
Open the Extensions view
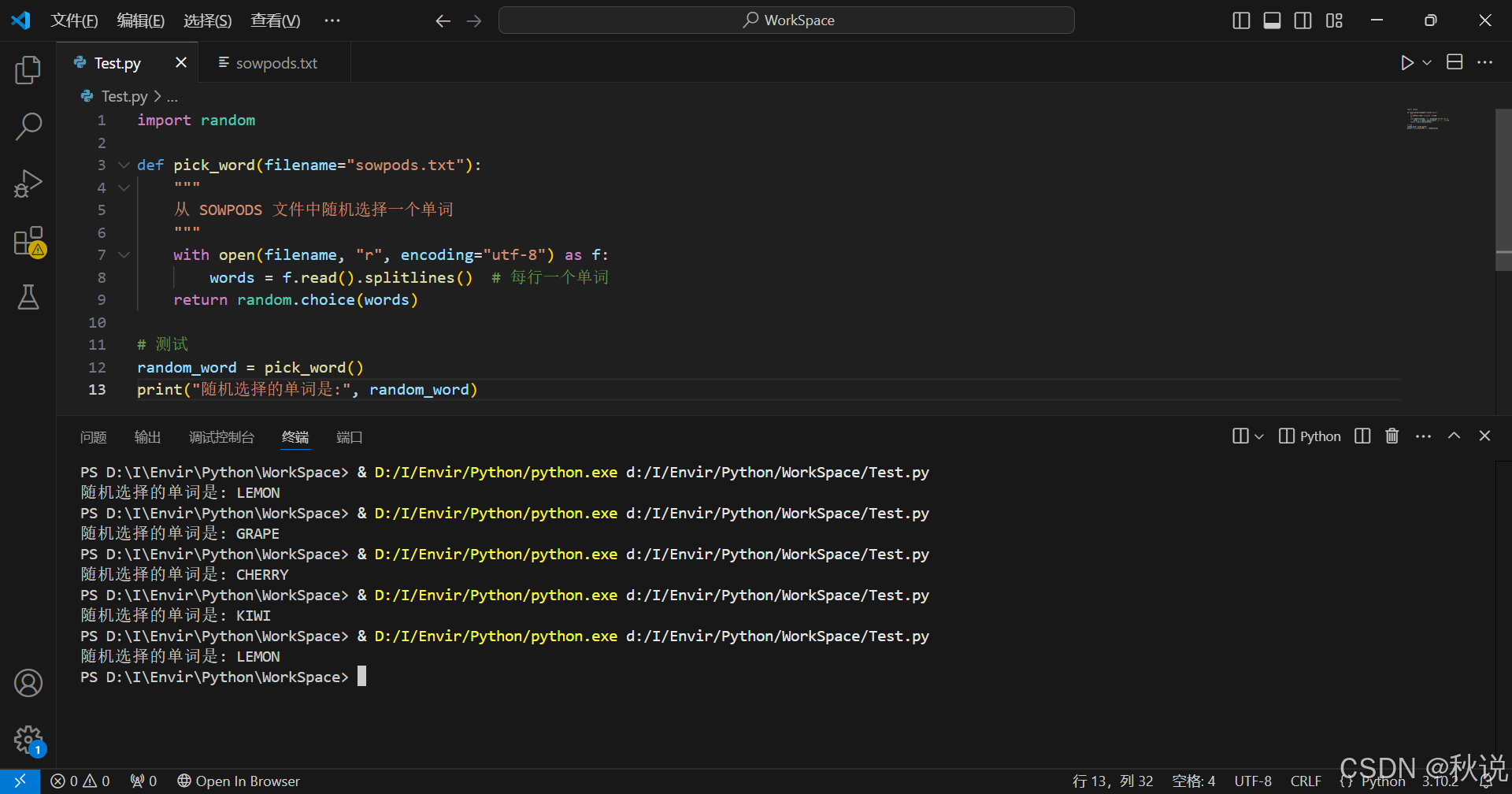pyautogui.click(x=28, y=241)
